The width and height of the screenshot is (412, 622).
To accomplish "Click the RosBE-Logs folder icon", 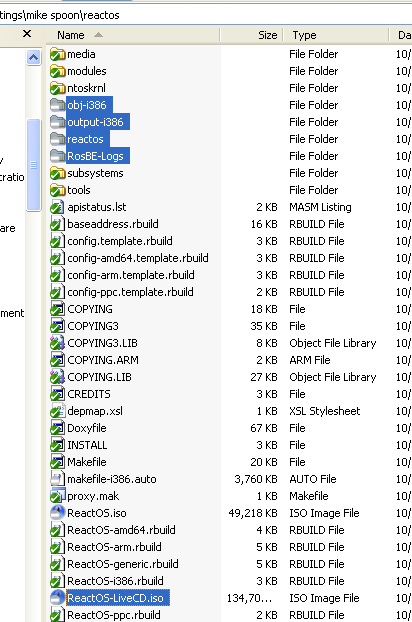I will (57, 156).
